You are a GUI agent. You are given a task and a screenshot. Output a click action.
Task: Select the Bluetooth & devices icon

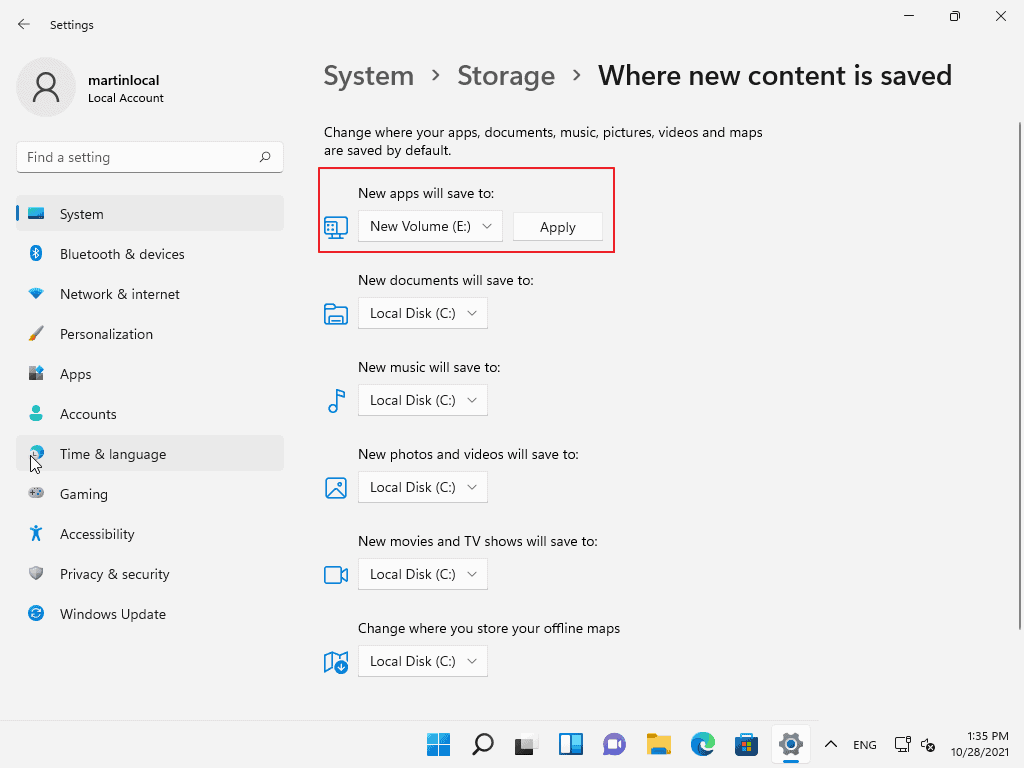36,253
